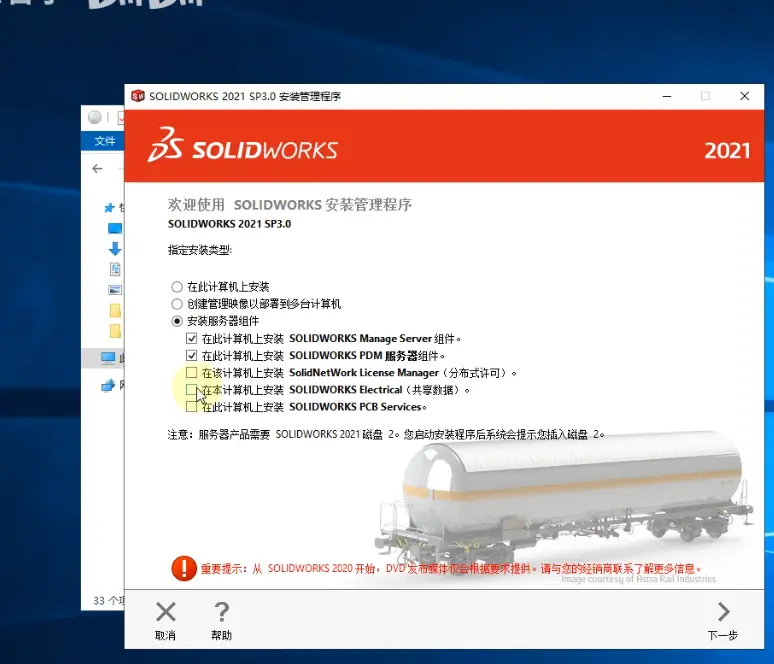Screen dimensions: 774x664
Task: Enable SolidNetWork License Manager checkbox
Action: click(192, 372)
